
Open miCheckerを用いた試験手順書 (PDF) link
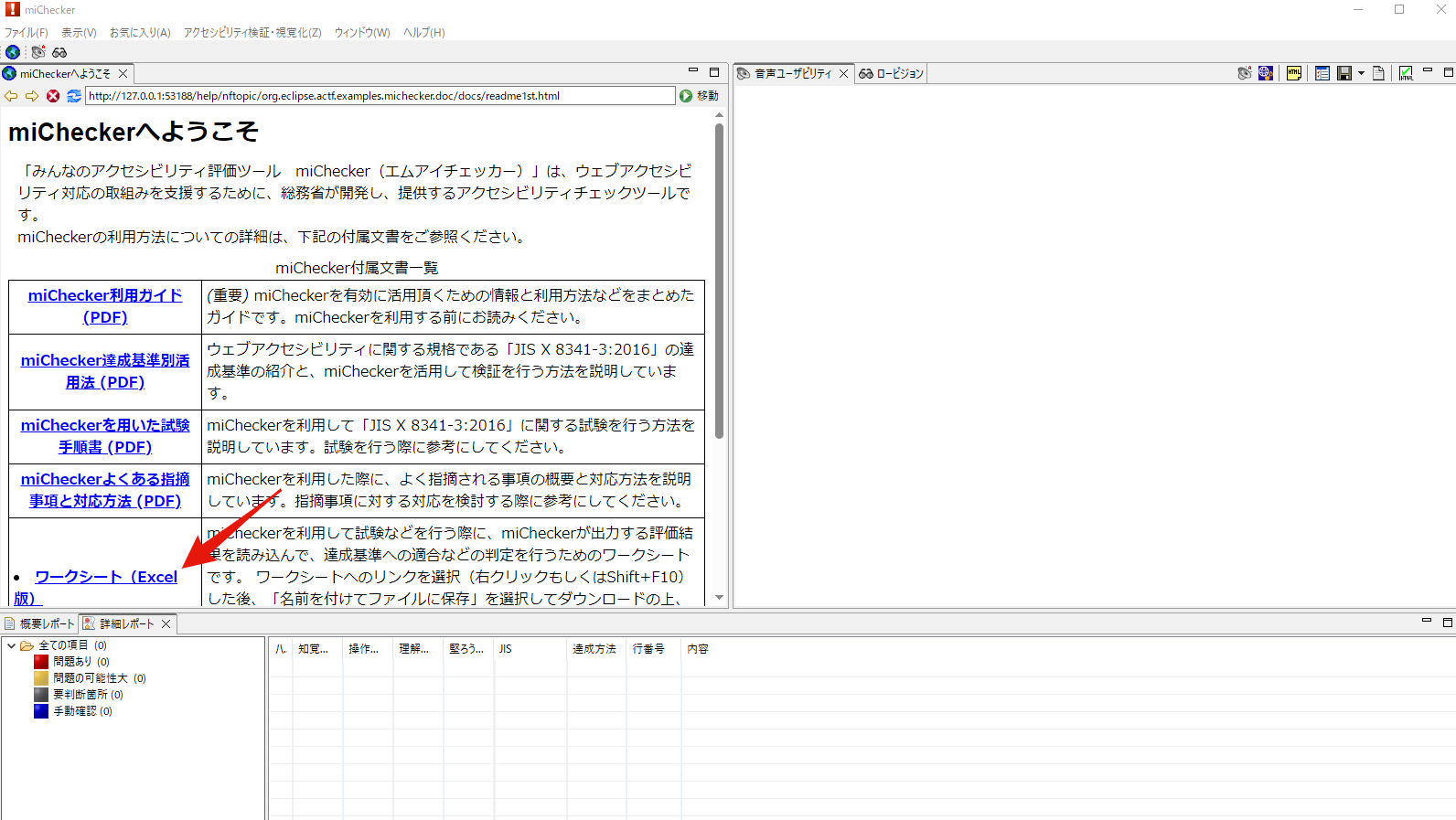pos(105,436)
